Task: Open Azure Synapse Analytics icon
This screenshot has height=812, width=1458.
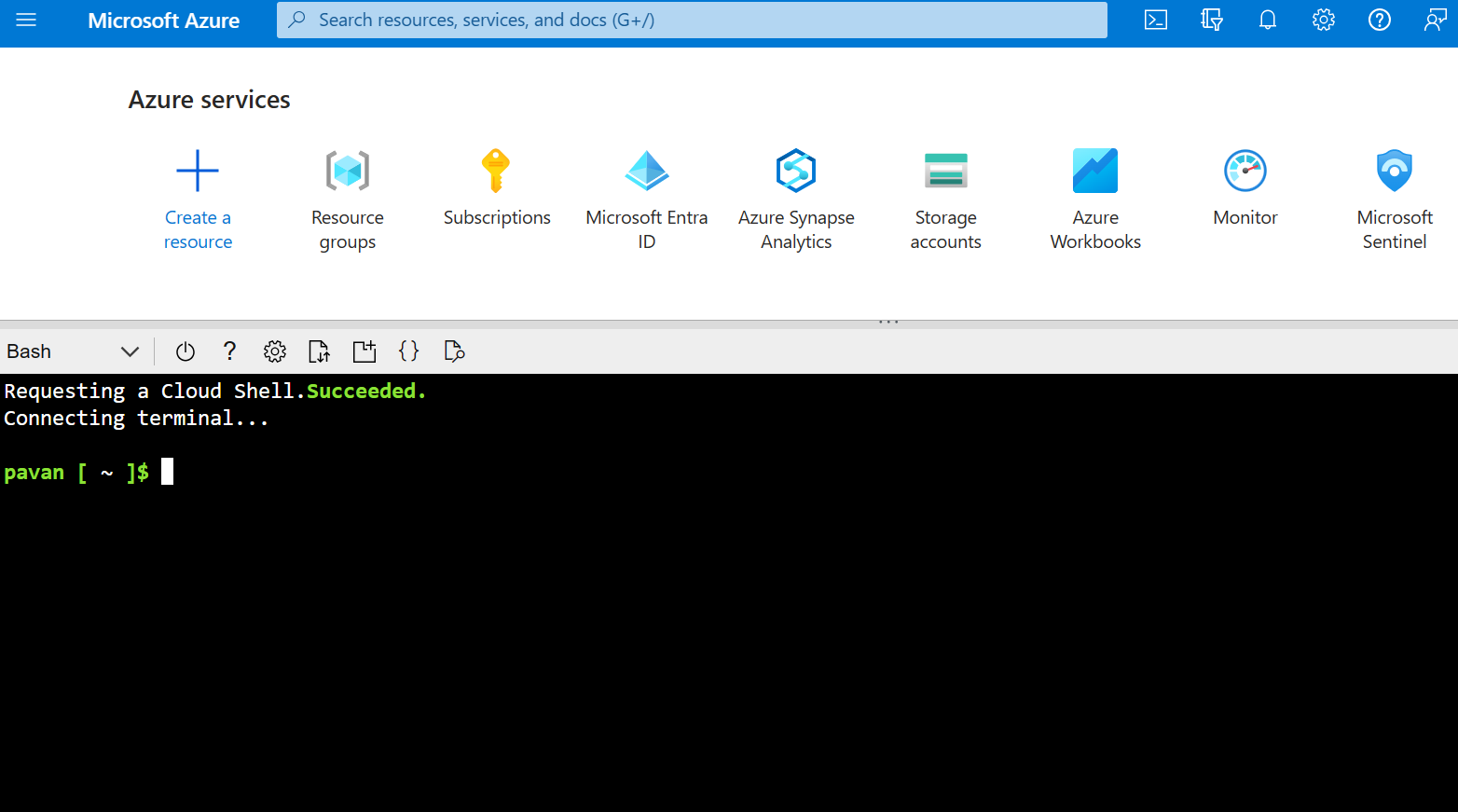Action: pos(796,171)
